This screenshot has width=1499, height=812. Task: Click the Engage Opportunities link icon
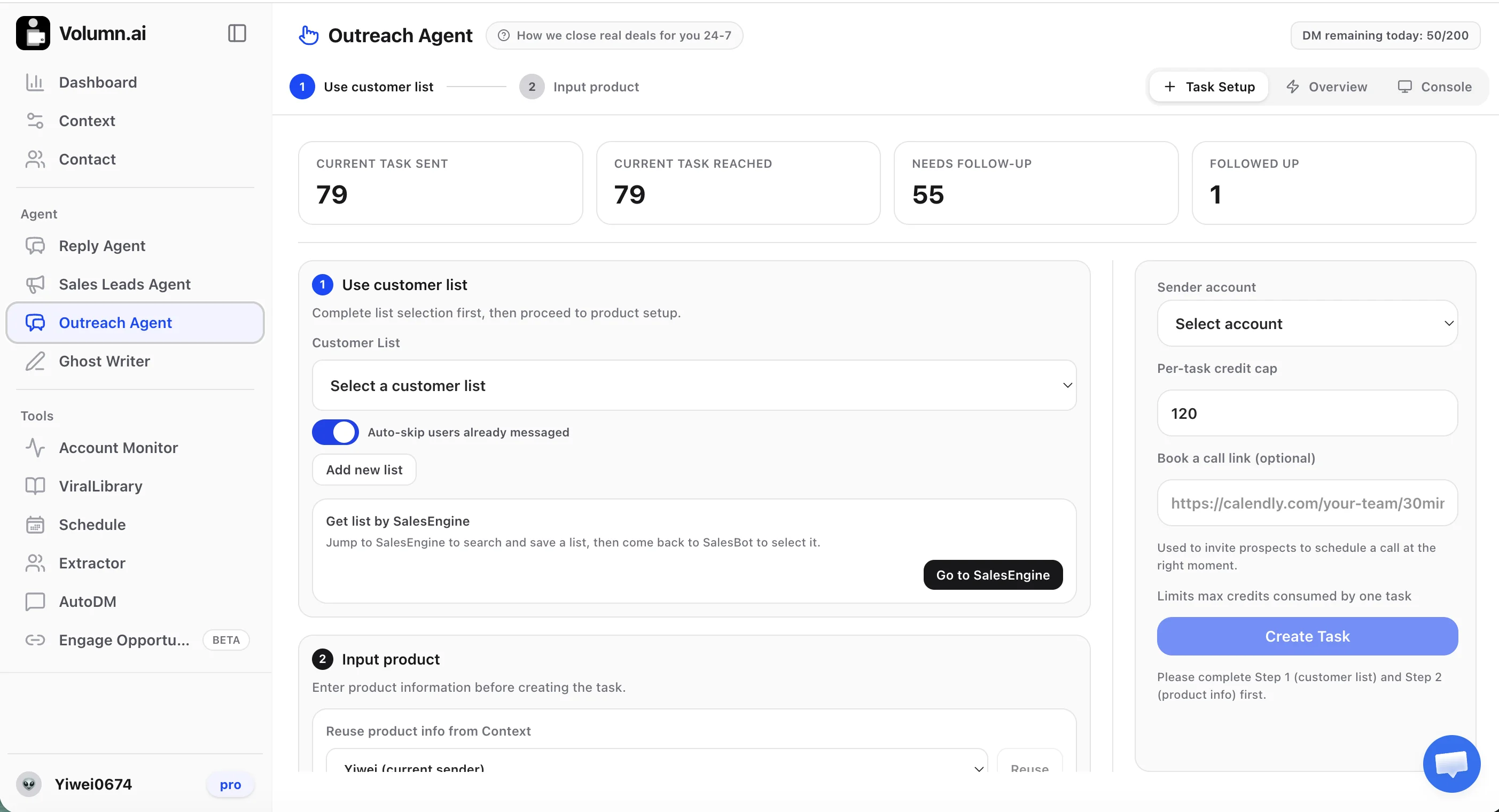pyautogui.click(x=35, y=641)
